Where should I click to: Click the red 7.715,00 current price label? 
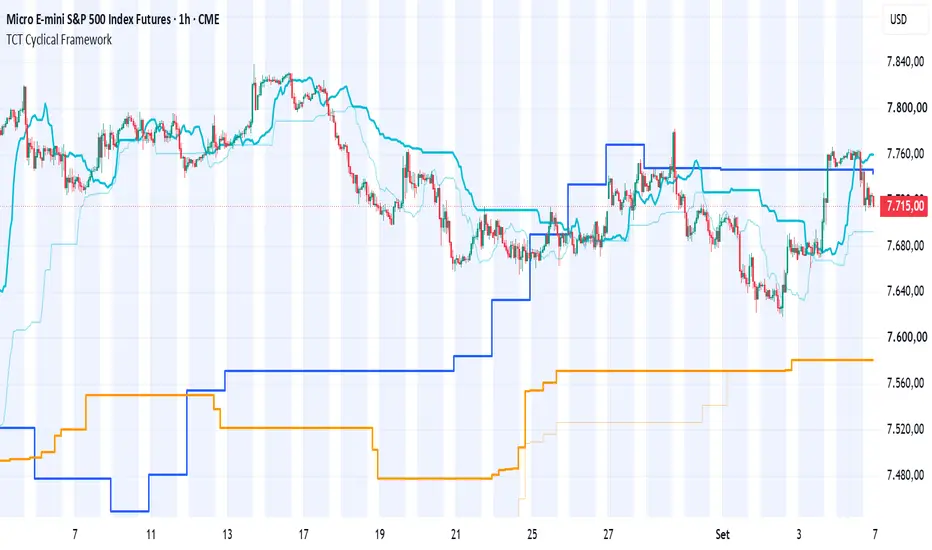(905, 206)
